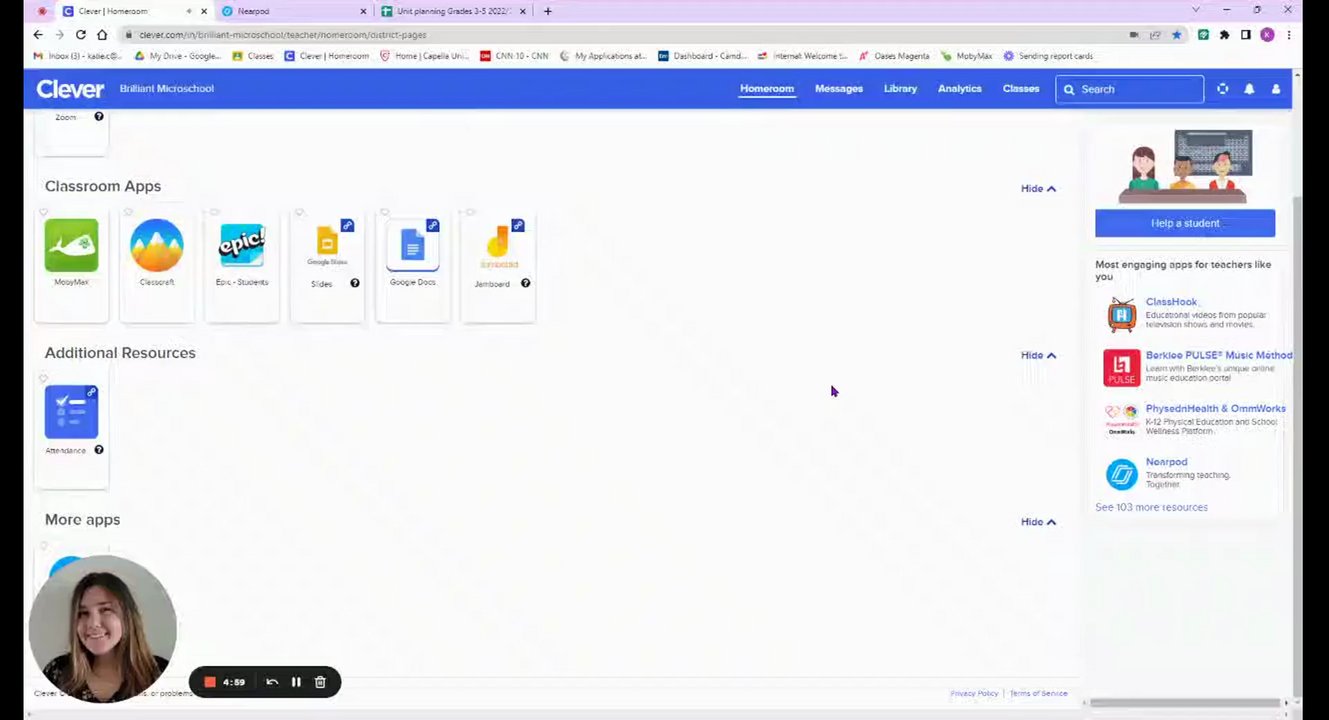Screen dimensions: 1329x720
Task: Bookmark this page with the star icon
Action: point(1177,34)
